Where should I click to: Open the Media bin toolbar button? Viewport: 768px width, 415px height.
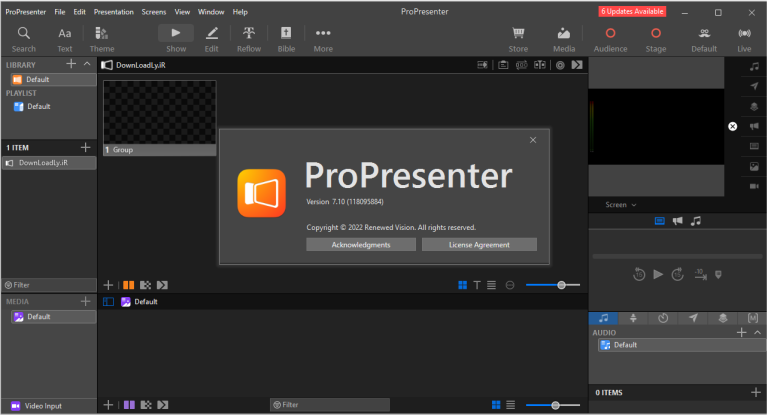[x=564, y=40]
